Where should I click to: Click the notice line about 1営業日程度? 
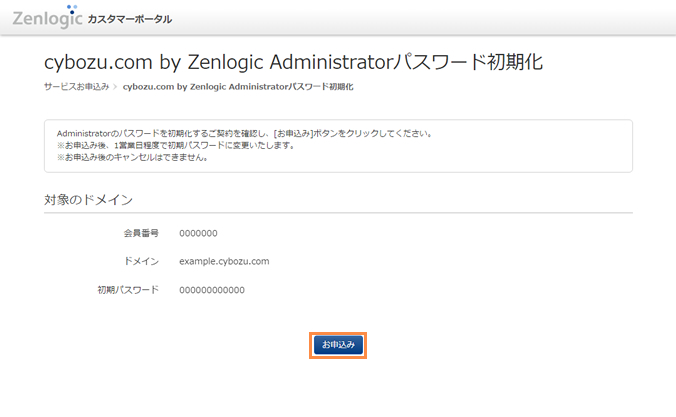[x=175, y=145]
